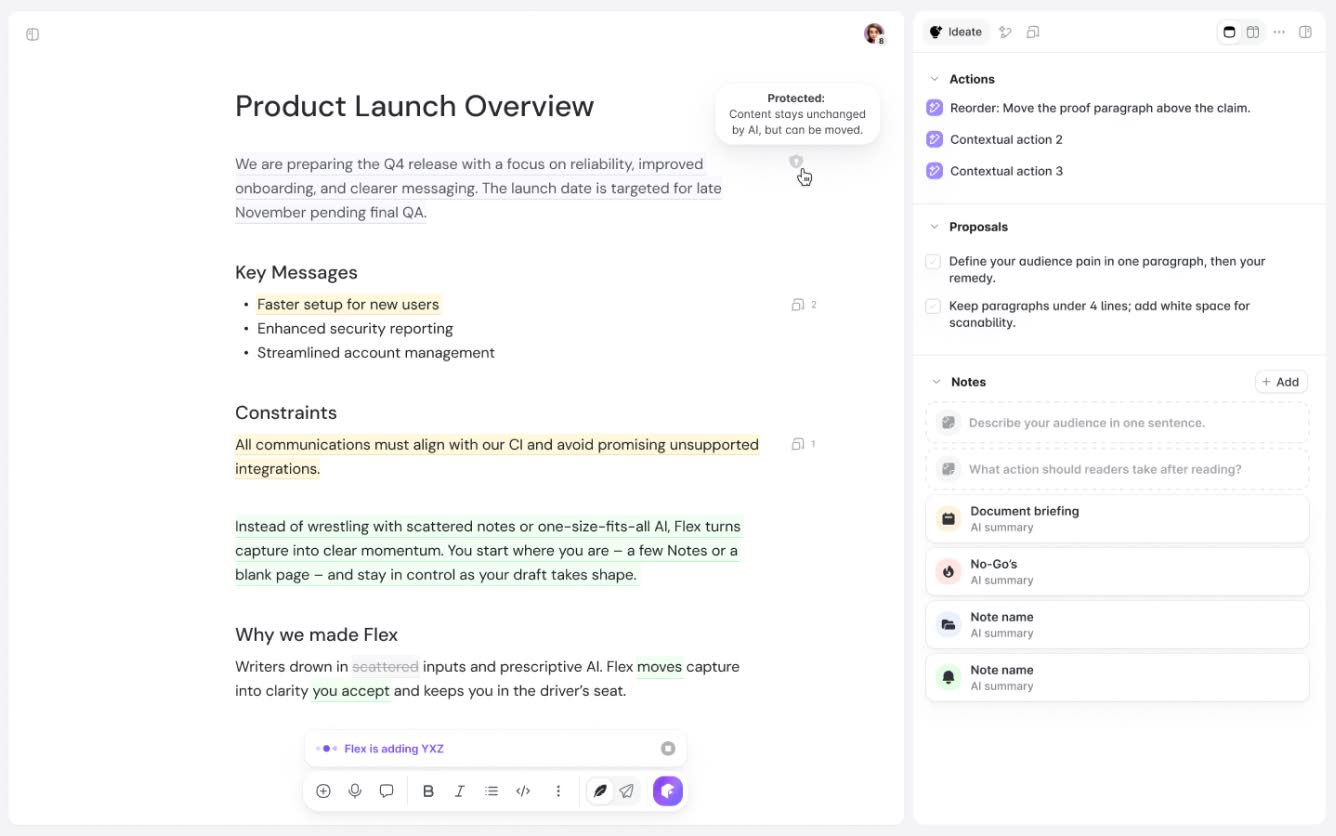Select the Ideate tab
Image resolution: width=1336 pixels, height=836 pixels.
(x=956, y=32)
